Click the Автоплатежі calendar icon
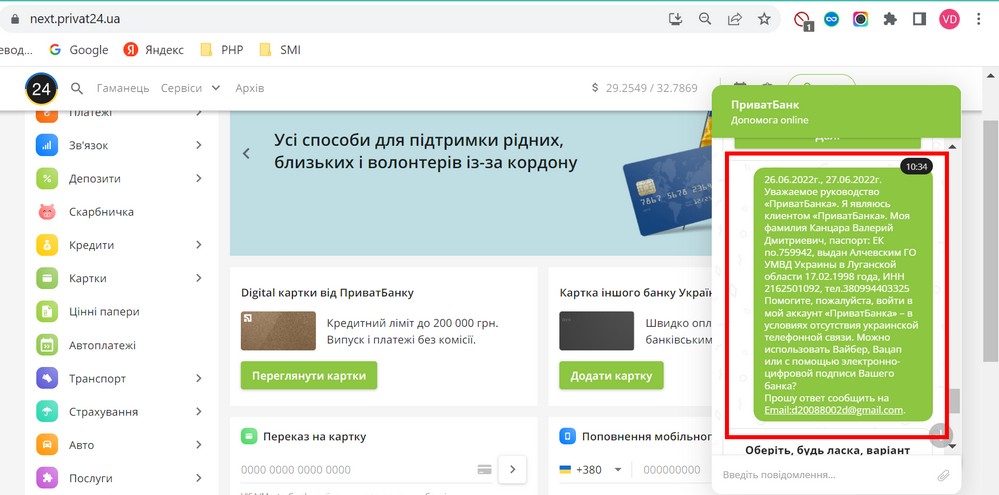 (47, 345)
